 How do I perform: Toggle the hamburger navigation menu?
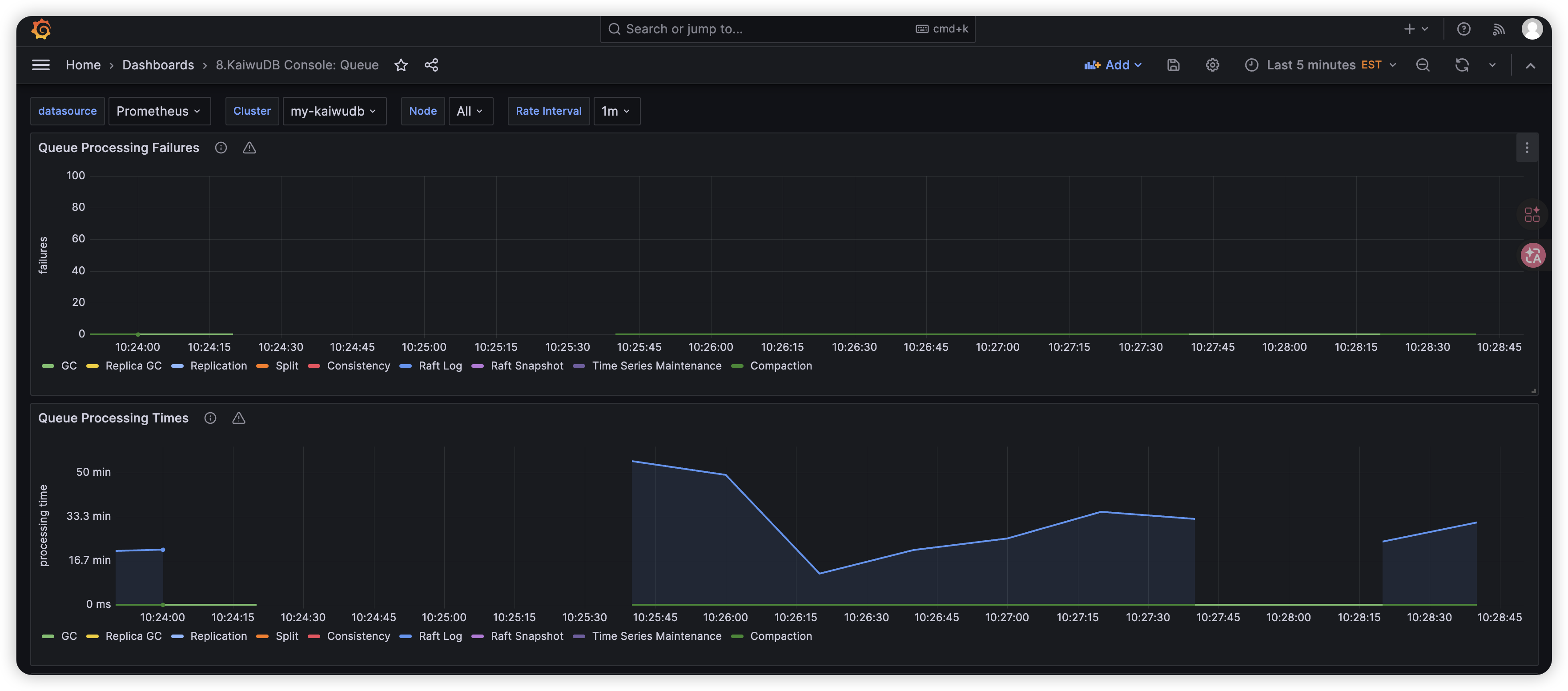coord(41,65)
